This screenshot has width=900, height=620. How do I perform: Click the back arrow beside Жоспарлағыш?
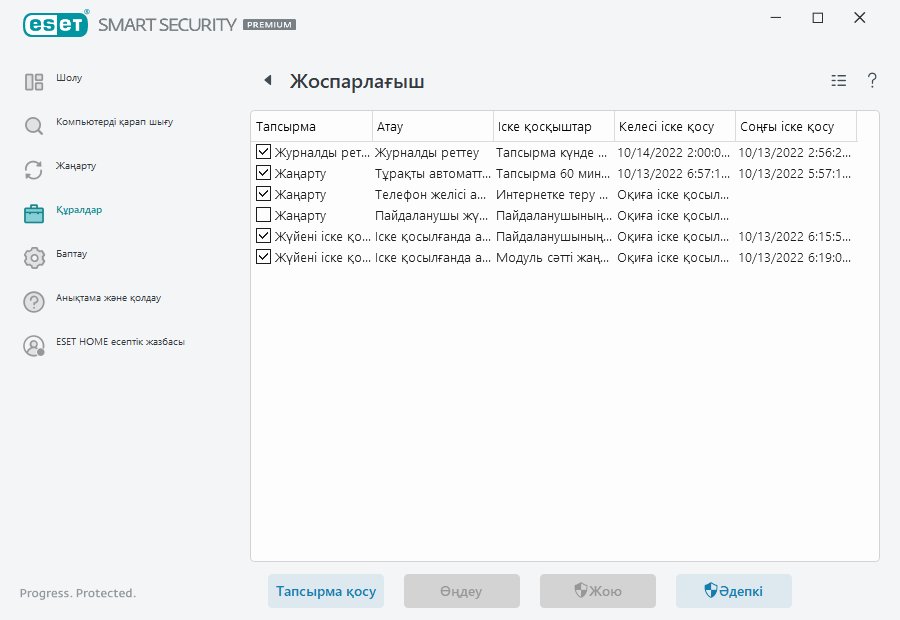pos(266,81)
